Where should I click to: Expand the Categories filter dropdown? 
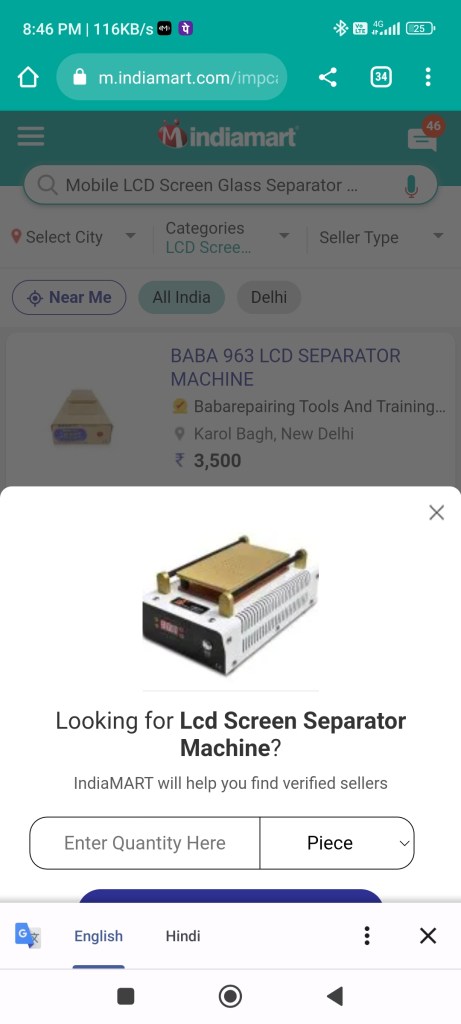pyautogui.click(x=228, y=238)
